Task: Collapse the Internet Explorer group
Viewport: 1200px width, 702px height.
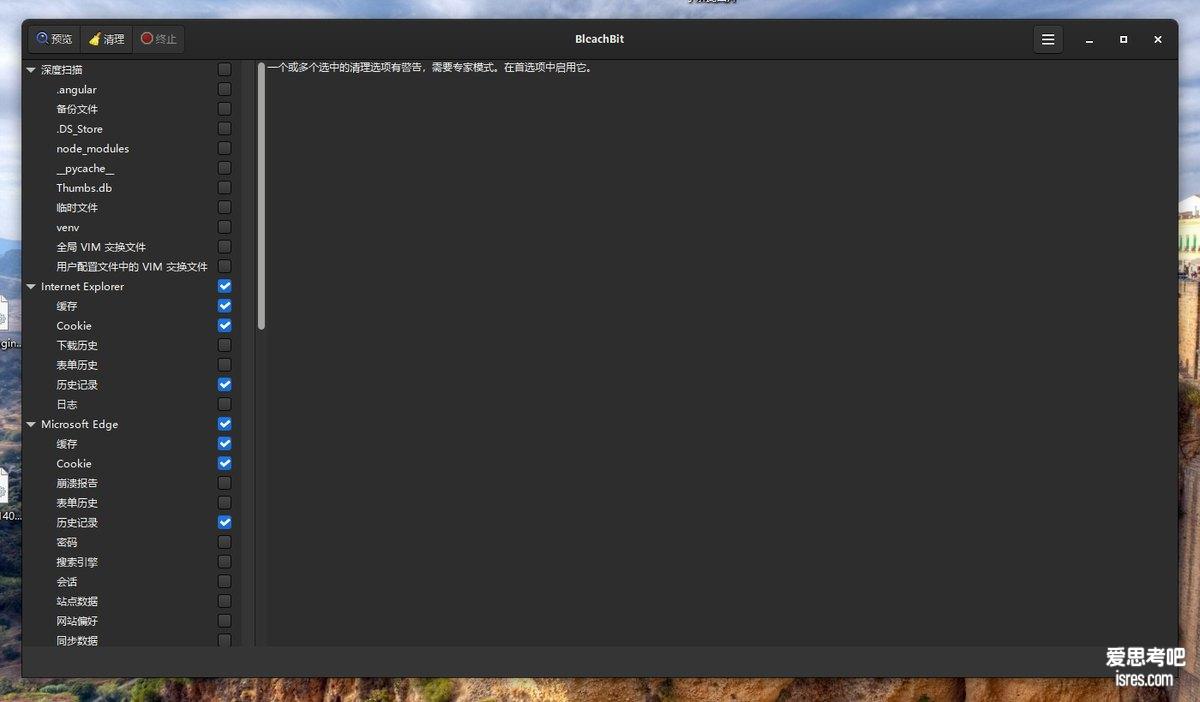Action: point(31,287)
